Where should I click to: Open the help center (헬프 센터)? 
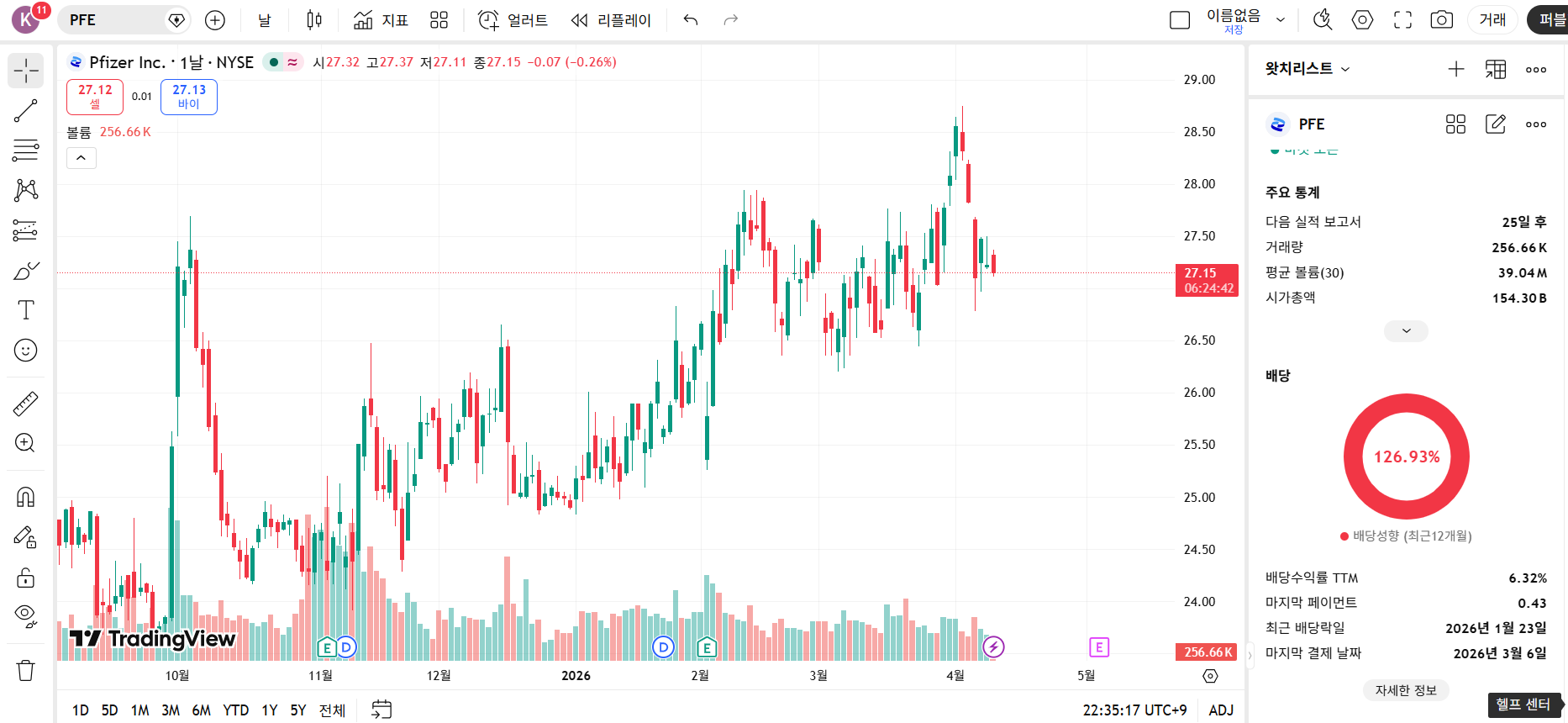pyautogui.click(x=1523, y=705)
